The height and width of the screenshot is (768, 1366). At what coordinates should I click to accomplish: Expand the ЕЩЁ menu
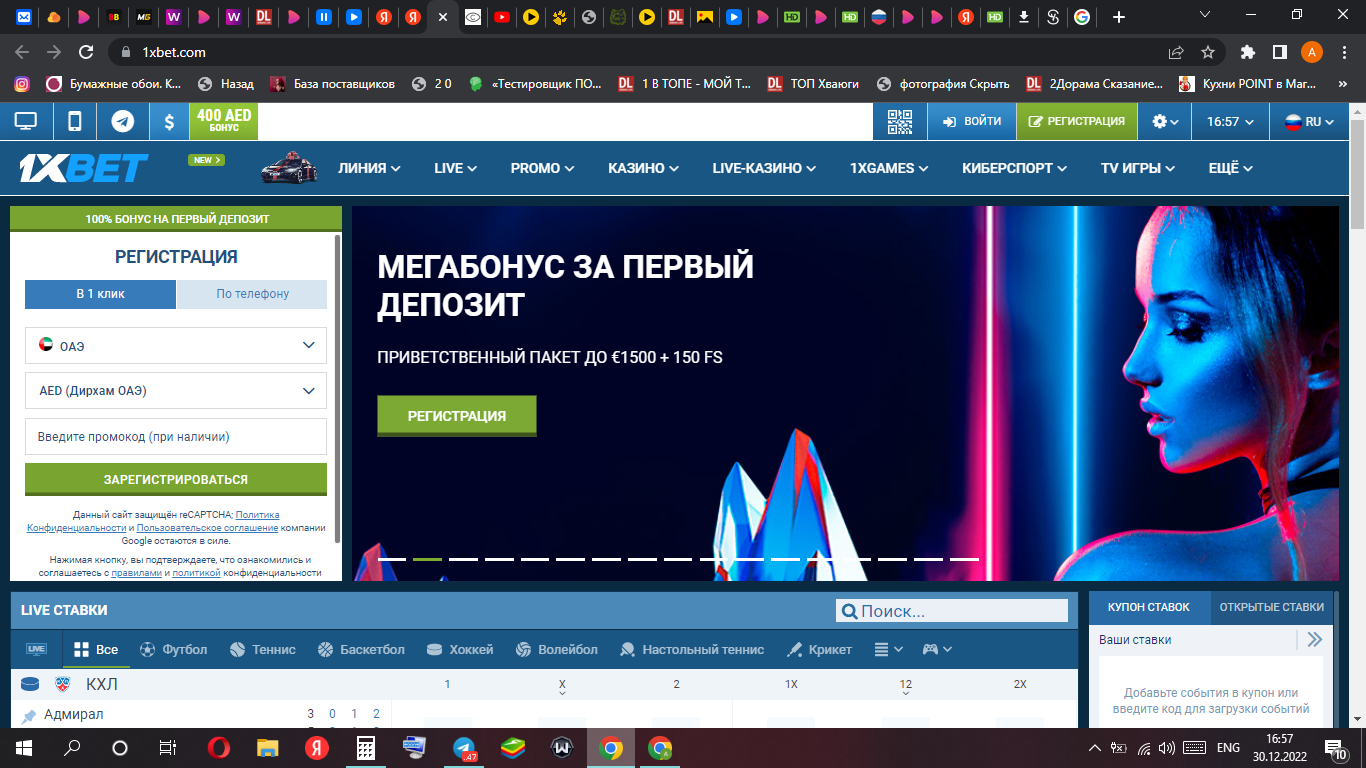[1230, 168]
